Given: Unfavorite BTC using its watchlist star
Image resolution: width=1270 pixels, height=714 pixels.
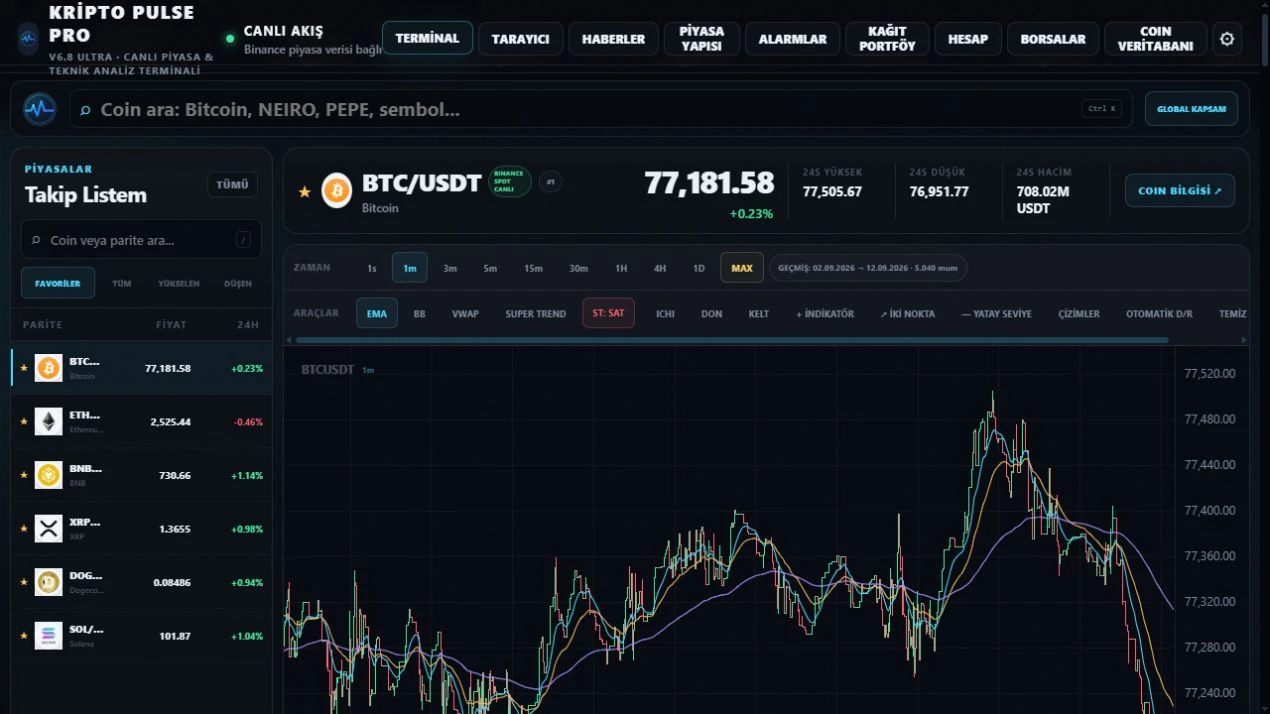Looking at the screenshot, I should (x=24, y=368).
